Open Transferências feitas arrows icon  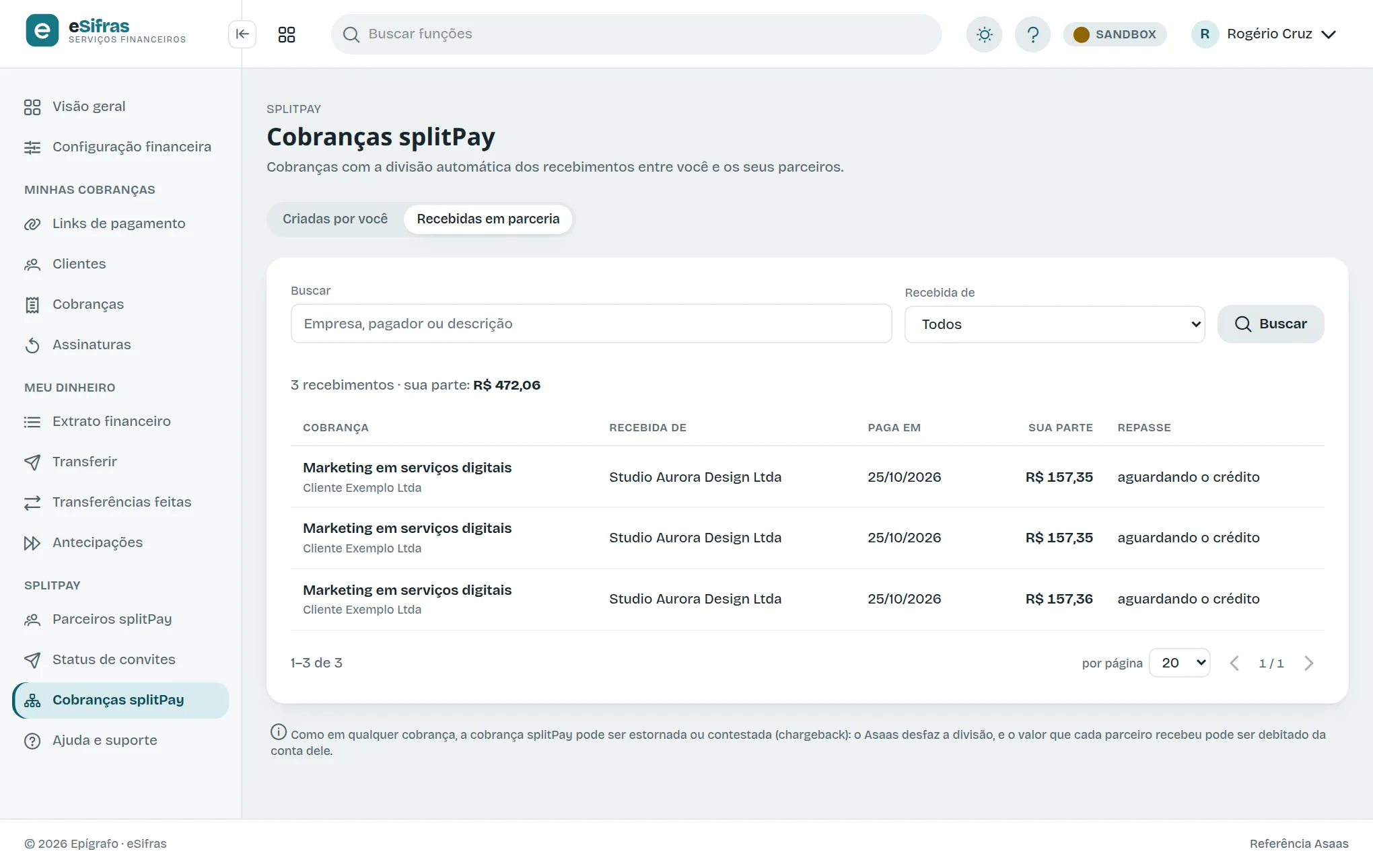(32, 503)
